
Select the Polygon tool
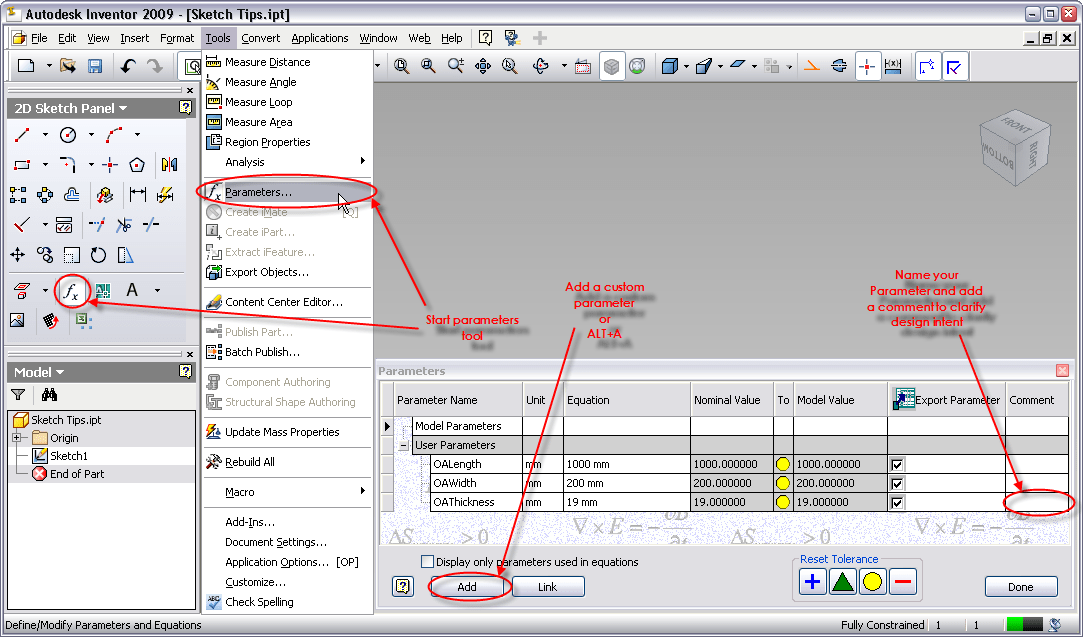tap(136, 164)
